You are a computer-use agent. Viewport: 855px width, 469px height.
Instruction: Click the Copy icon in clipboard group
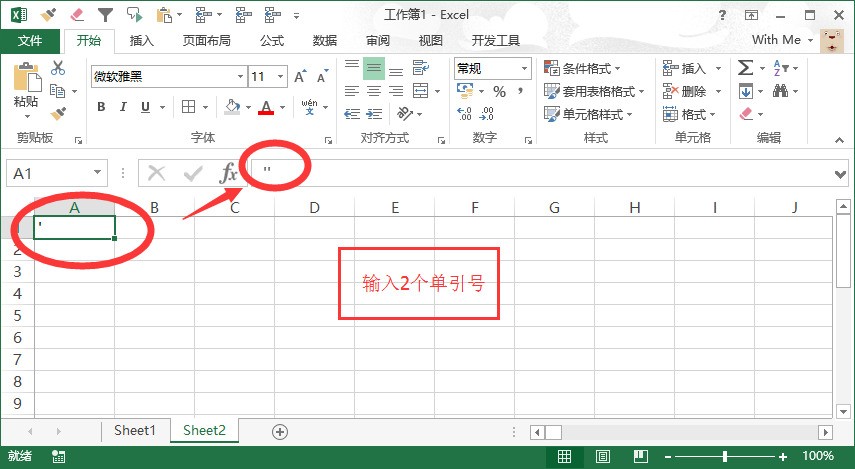[57, 91]
